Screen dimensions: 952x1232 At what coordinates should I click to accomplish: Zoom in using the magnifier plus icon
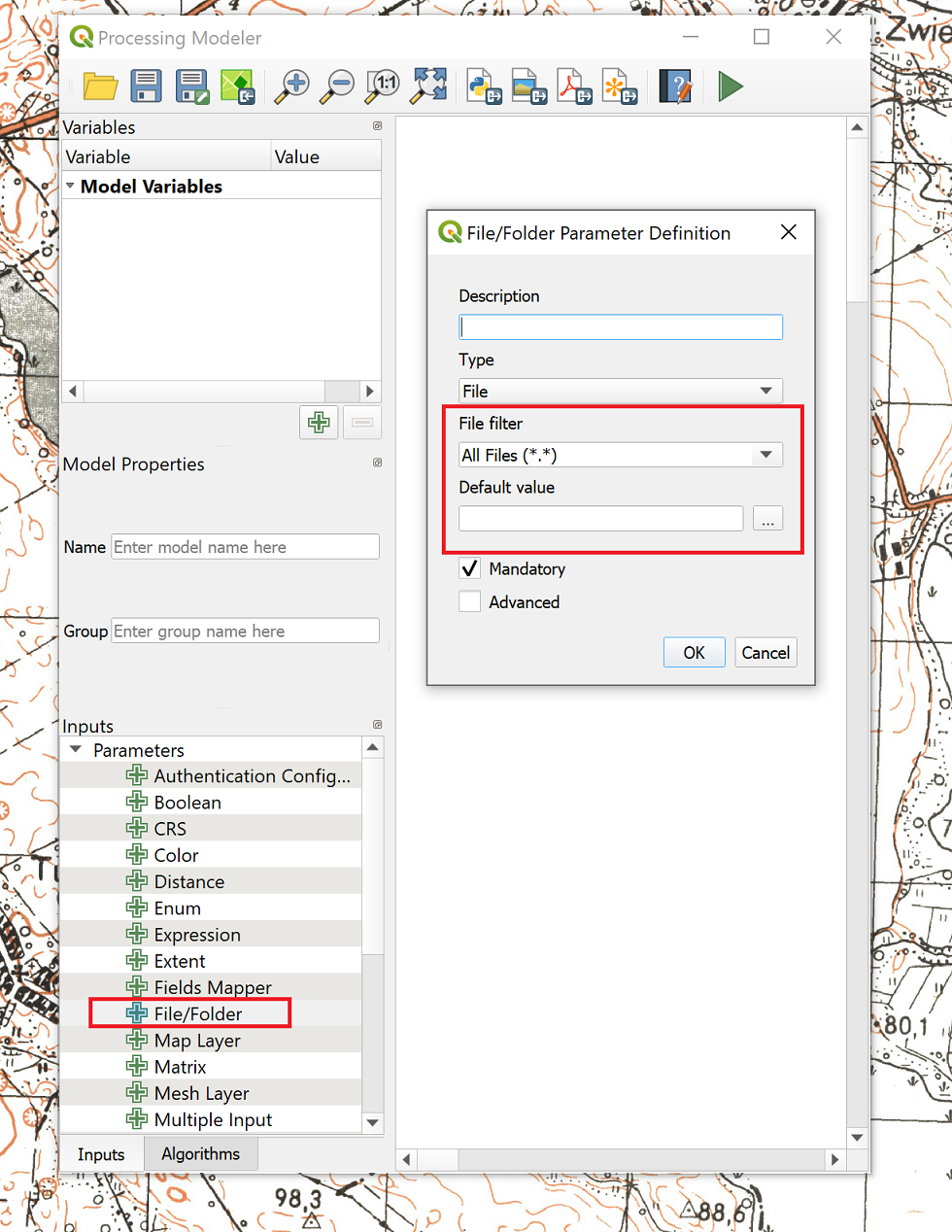291,86
